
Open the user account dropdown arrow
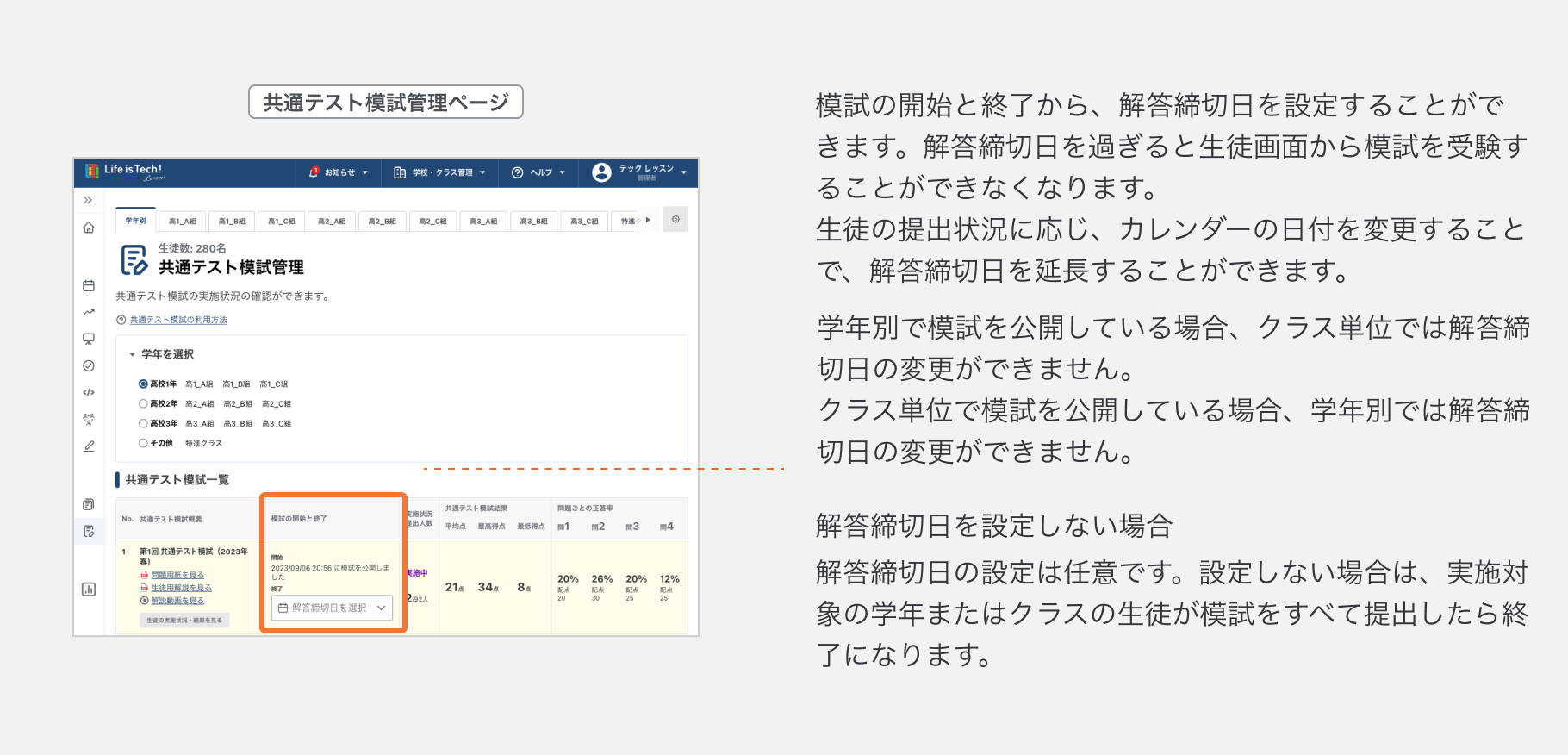click(x=684, y=172)
